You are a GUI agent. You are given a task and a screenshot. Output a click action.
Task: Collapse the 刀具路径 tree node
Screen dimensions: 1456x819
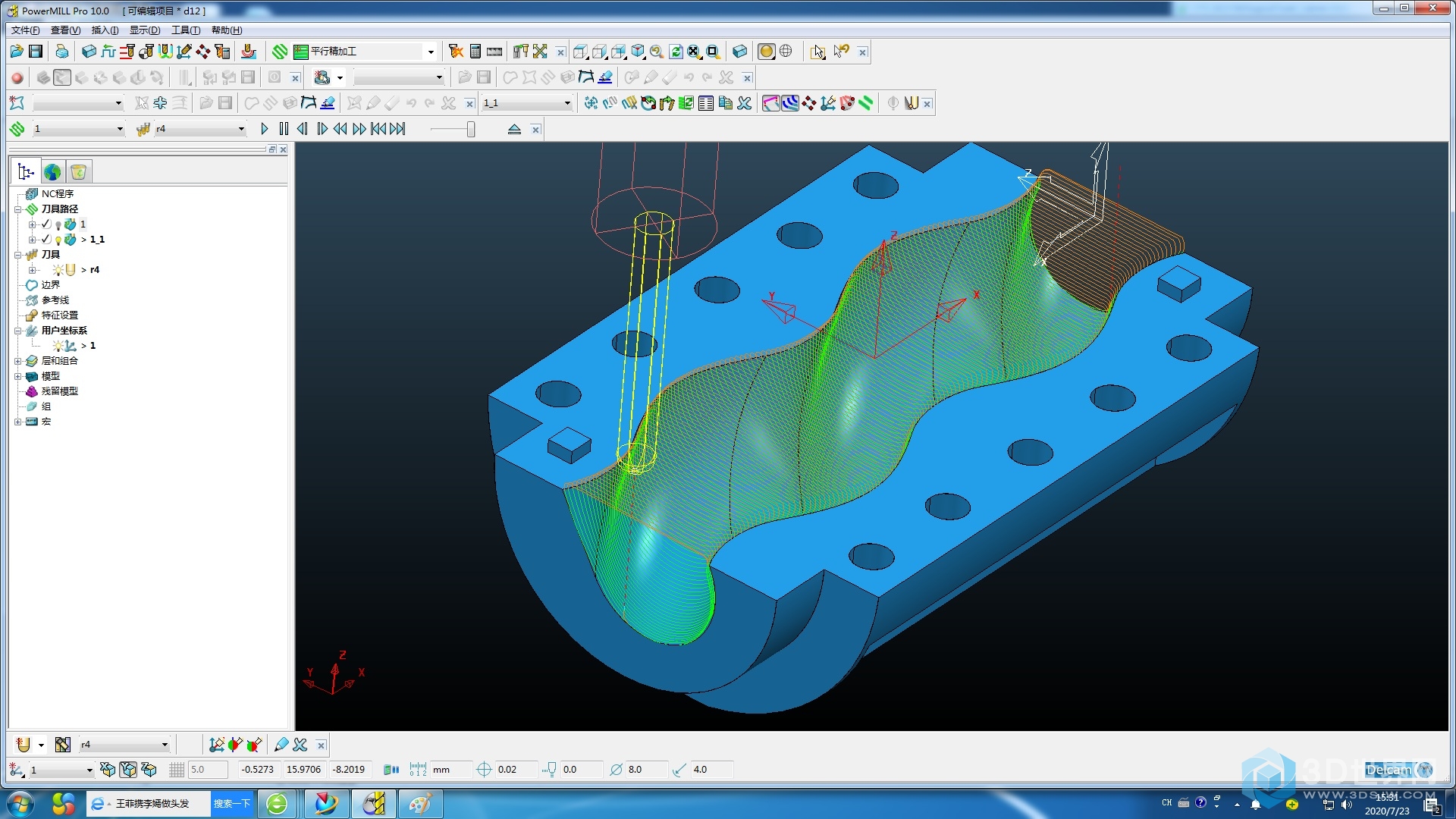point(17,209)
